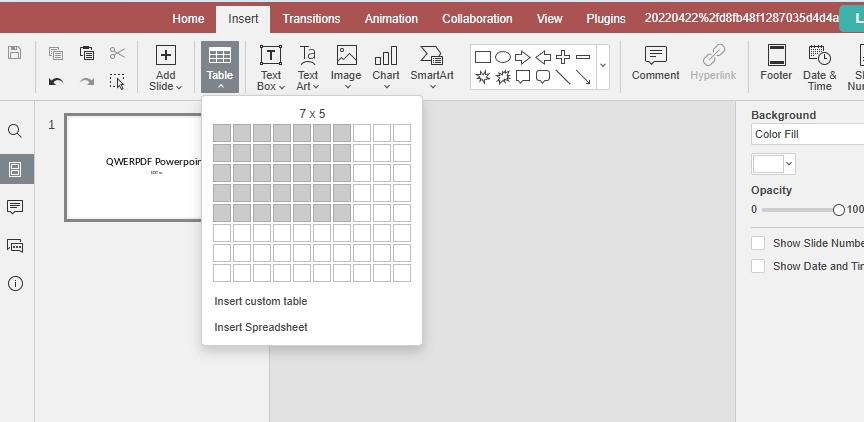This screenshot has width=864, height=422.
Task: Undo the last action
Action: [56, 82]
